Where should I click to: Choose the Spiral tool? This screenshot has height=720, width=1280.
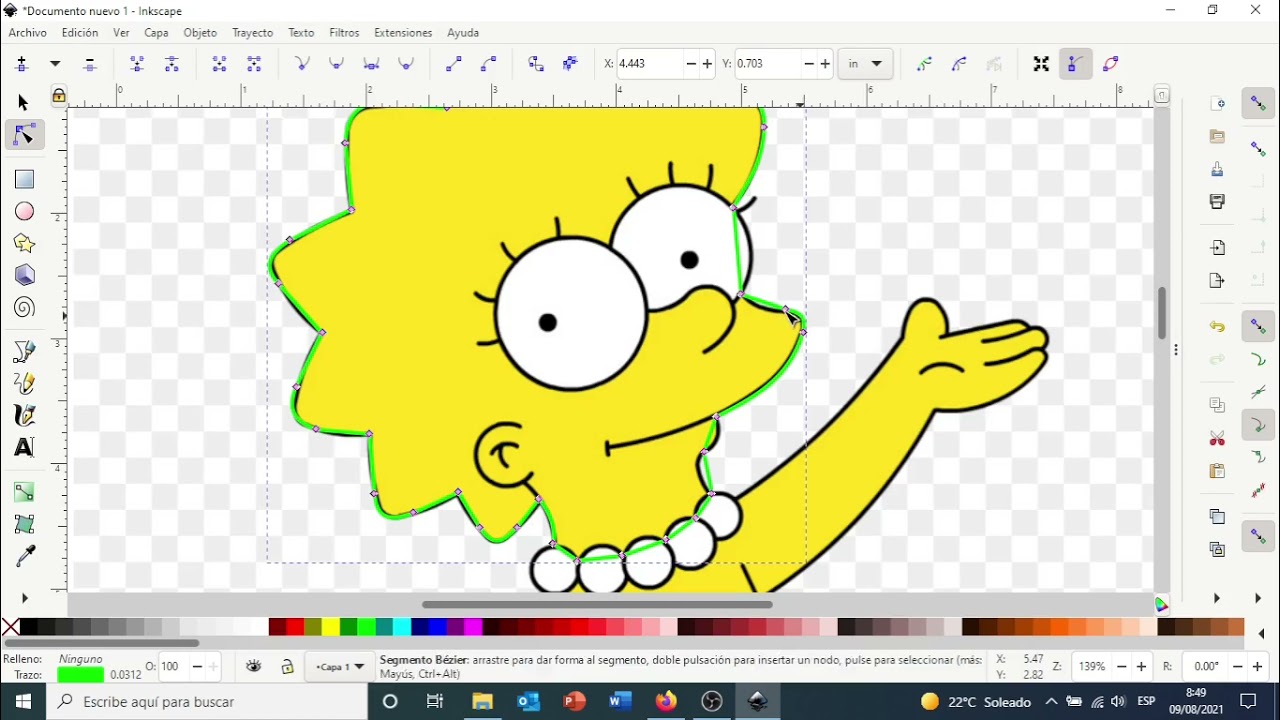pyautogui.click(x=24, y=307)
